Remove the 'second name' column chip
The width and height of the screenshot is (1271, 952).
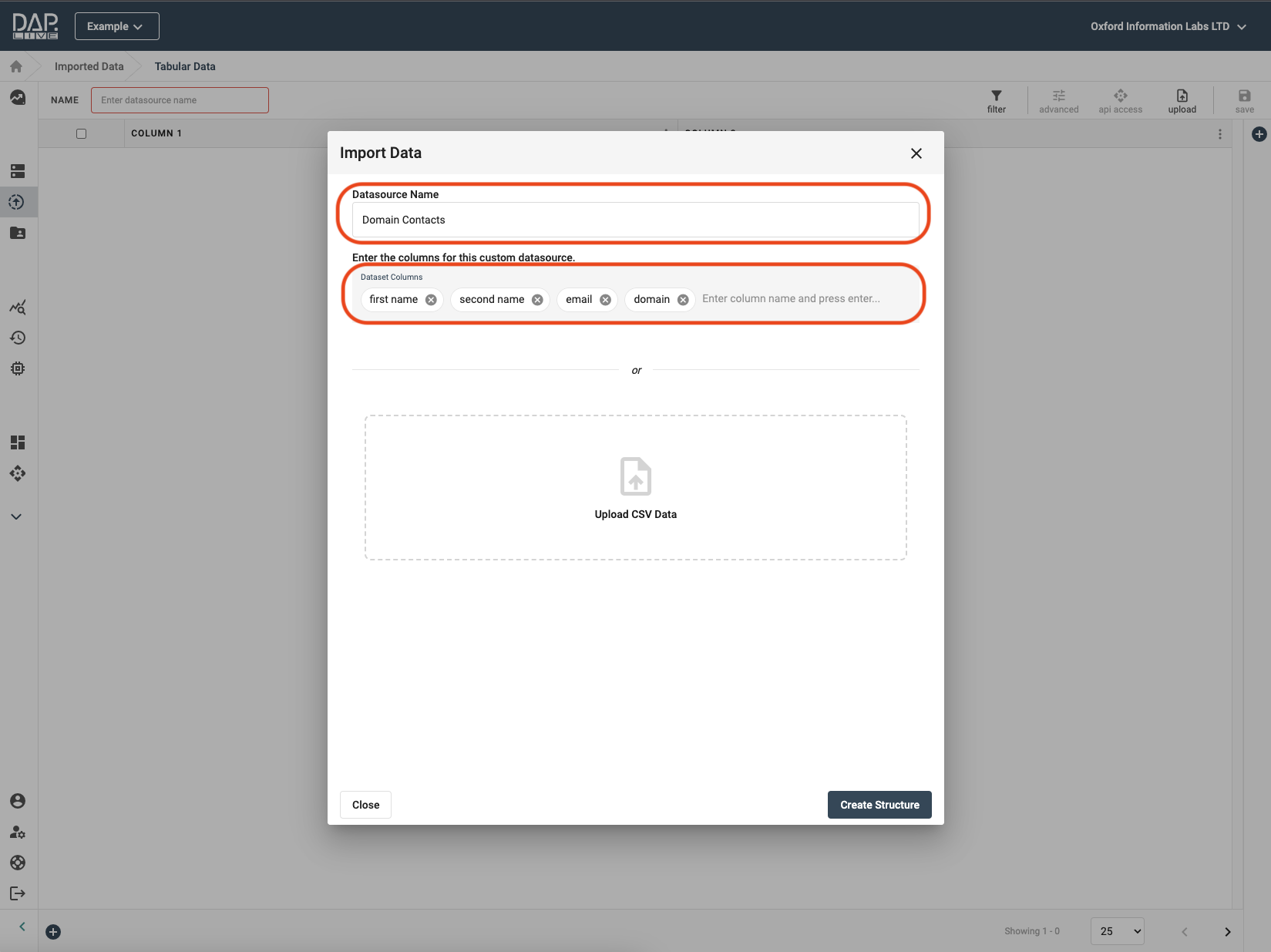coord(537,300)
